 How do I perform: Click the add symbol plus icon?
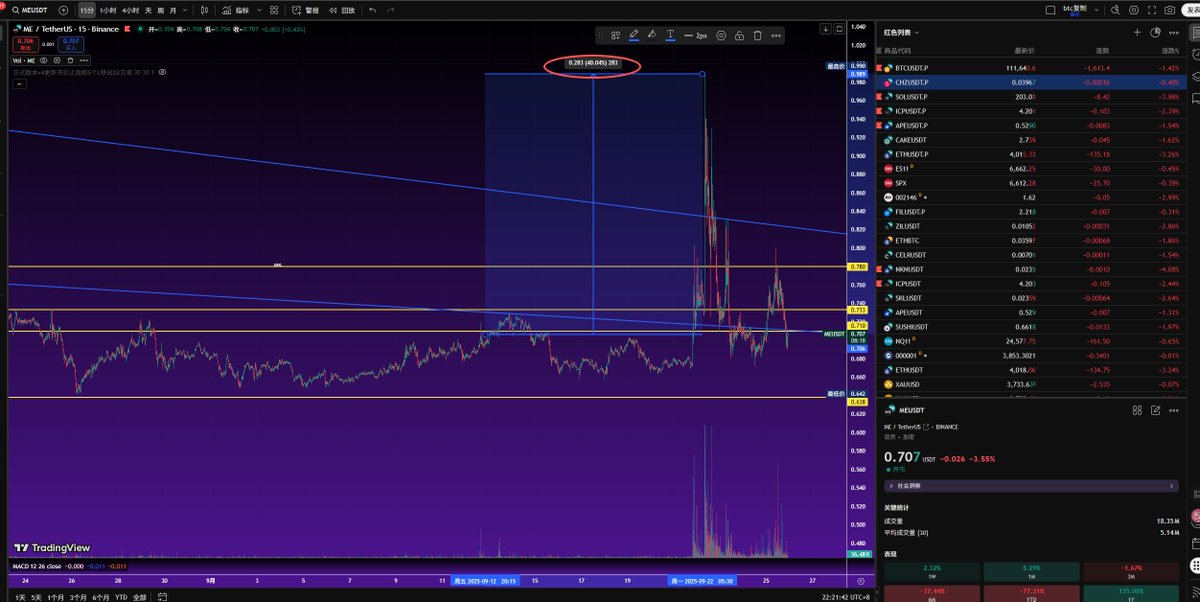point(64,10)
